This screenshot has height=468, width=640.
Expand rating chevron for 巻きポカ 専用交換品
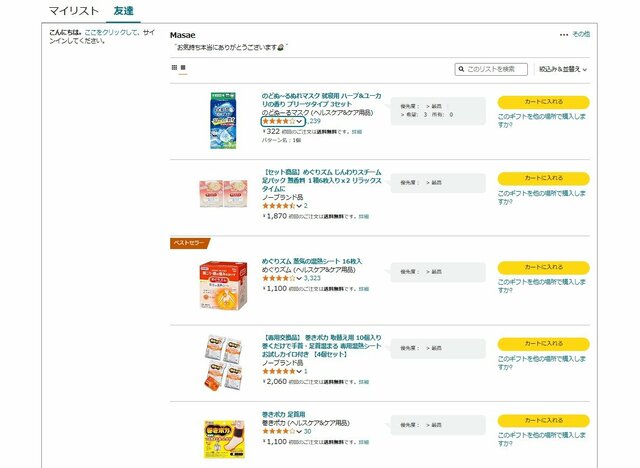(x=299, y=371)
